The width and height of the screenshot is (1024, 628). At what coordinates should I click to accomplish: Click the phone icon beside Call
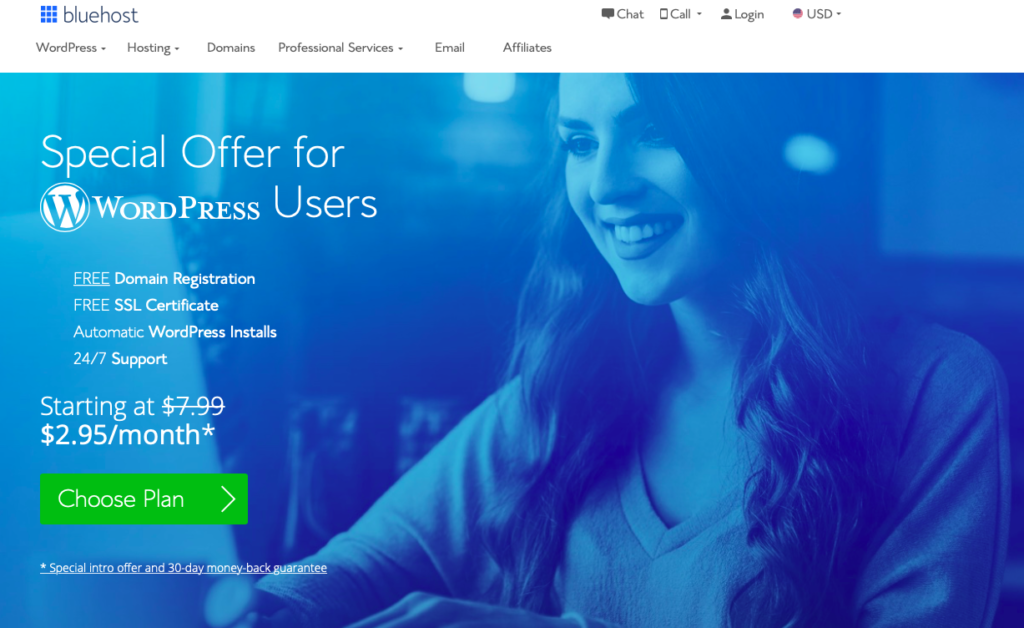pyautogui.click(x=664, y=14)
